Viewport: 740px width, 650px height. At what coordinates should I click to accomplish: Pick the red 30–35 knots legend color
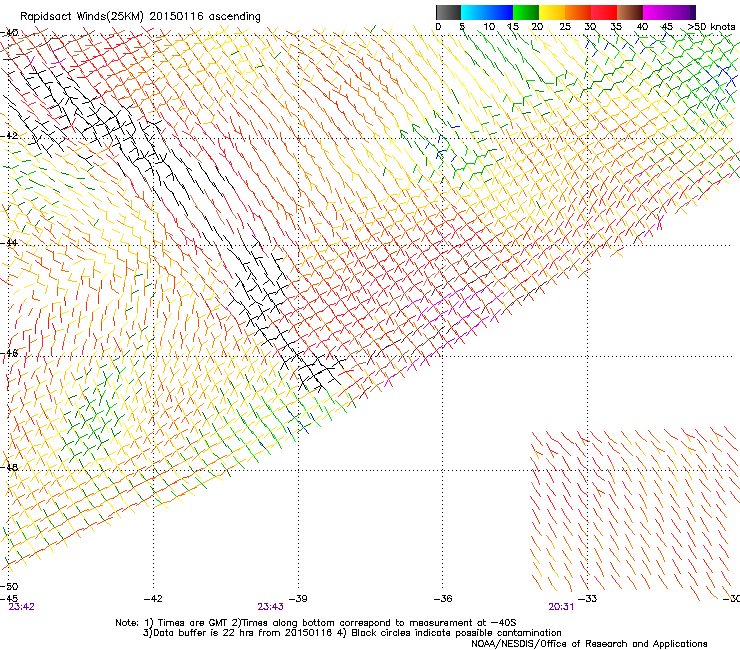point(604,12)
